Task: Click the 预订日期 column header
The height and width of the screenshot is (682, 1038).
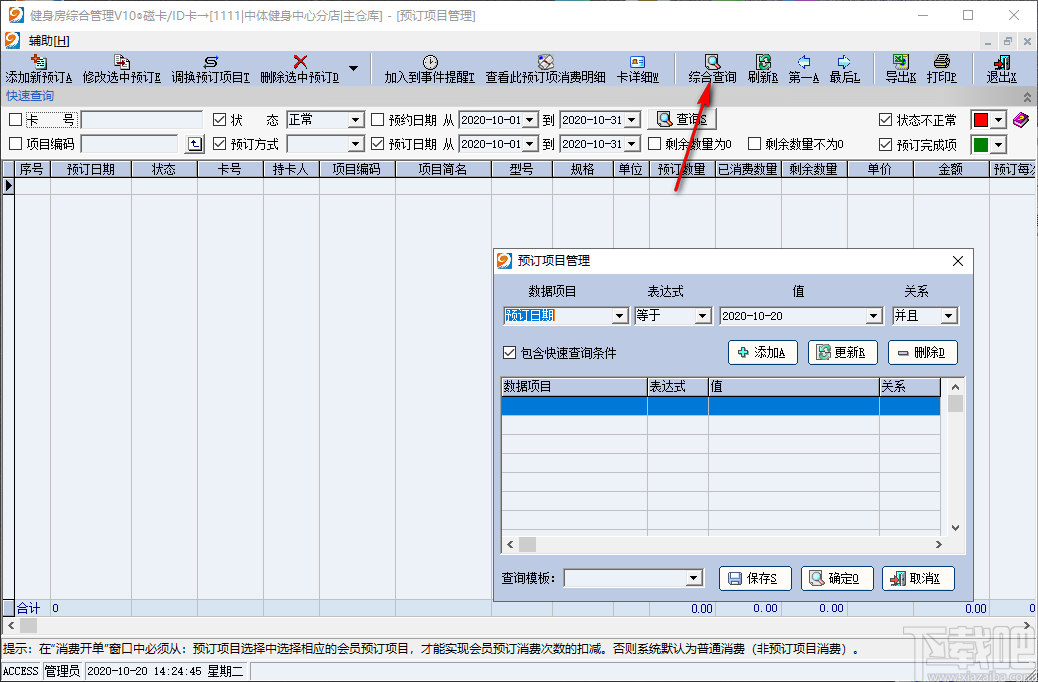Action: tap(91, 169)
